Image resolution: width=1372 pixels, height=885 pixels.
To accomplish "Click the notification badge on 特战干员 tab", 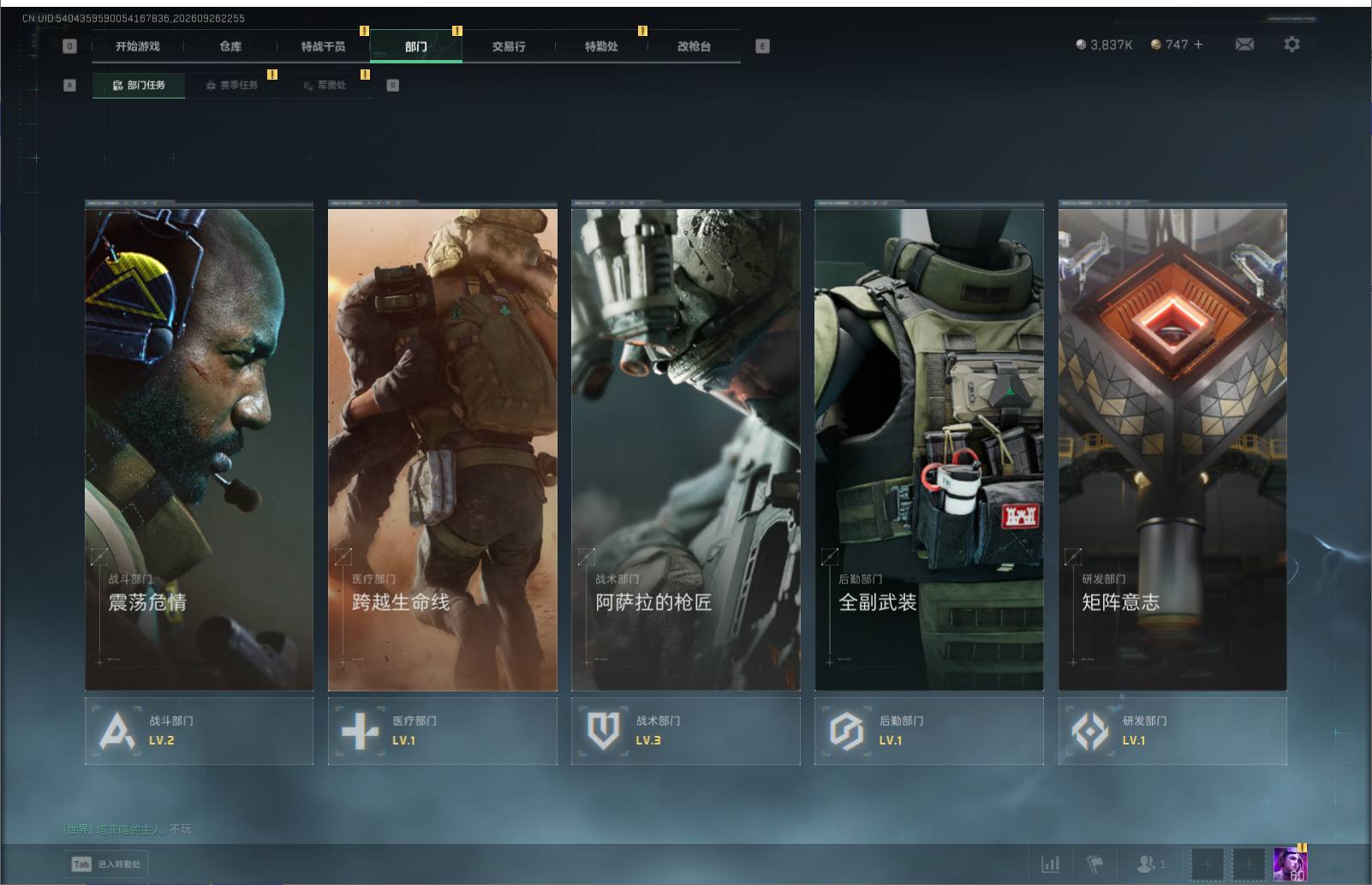I will (x=364, y=31).
